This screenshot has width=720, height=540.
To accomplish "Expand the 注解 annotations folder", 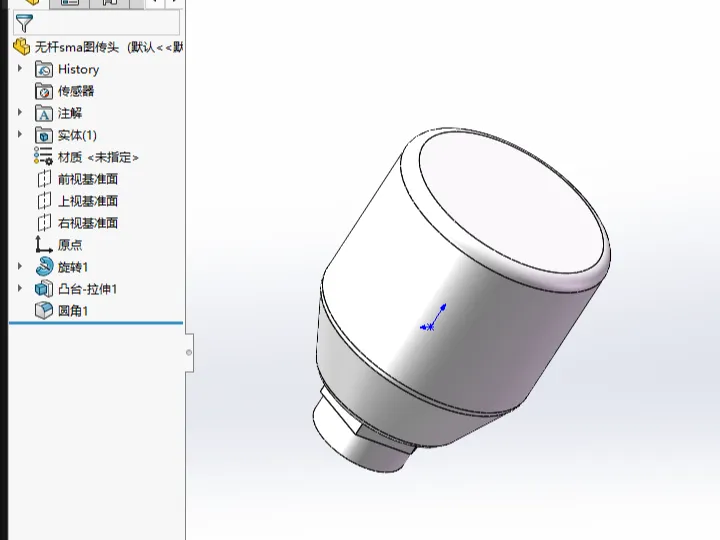I will pos(20,112).
